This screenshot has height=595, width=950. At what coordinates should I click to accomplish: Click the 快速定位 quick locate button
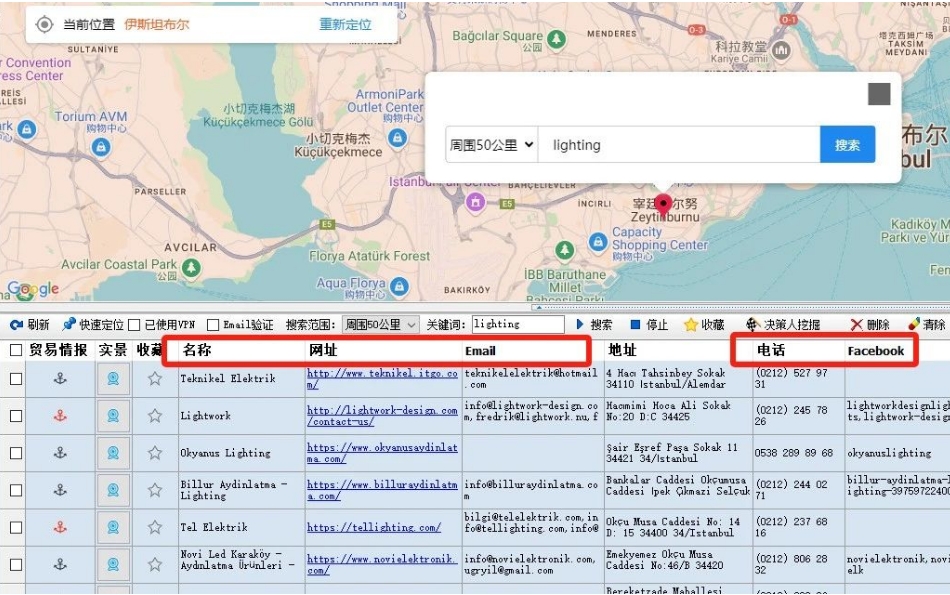click(x=93, y=325)
